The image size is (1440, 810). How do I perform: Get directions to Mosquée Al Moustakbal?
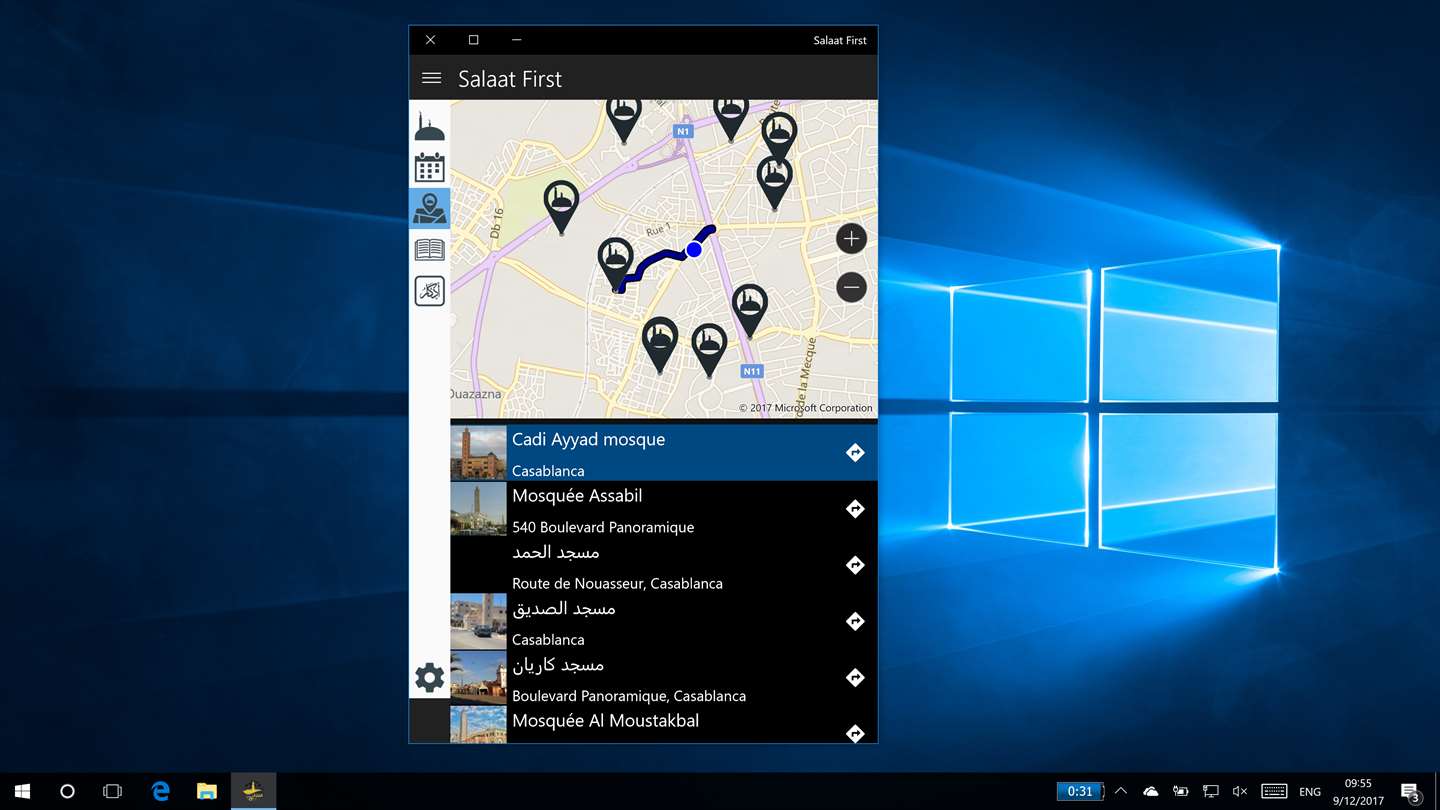[855, 733]
